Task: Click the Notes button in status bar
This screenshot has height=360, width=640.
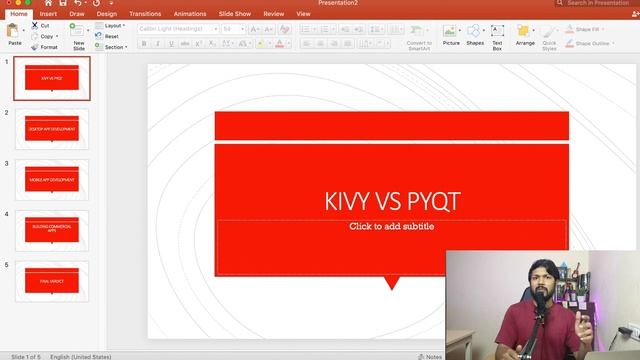Action: (430, 357)
